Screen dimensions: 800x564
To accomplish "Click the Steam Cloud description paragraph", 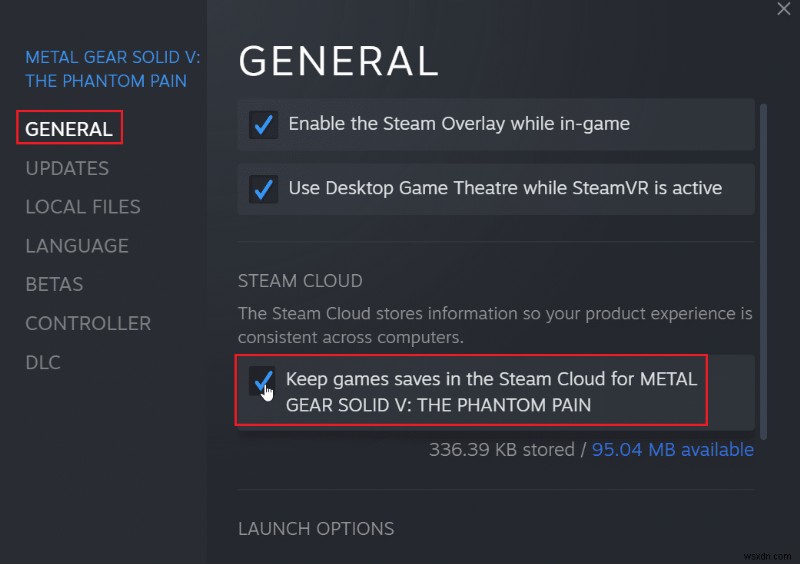I will point(495,324).
